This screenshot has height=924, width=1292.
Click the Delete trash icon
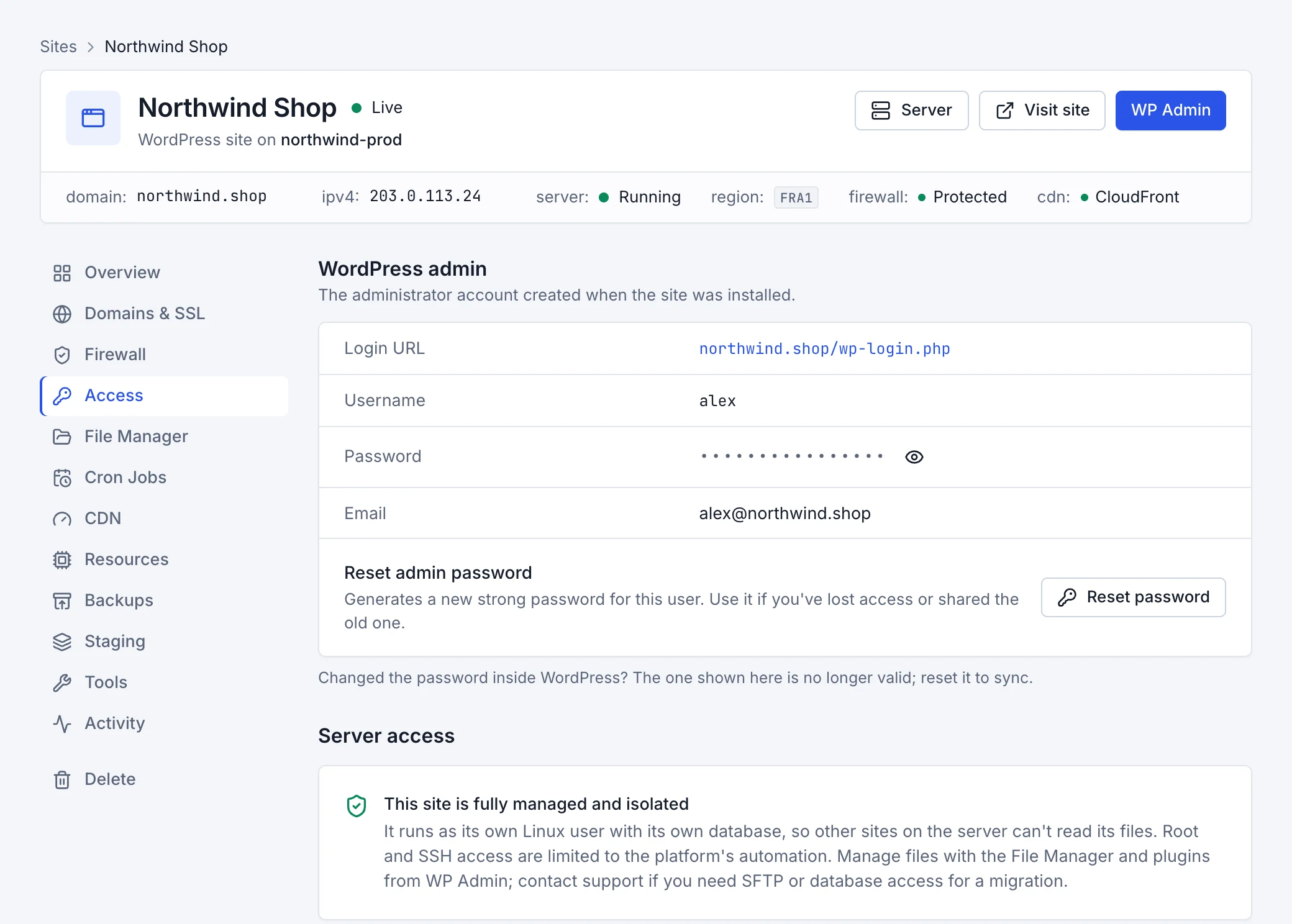(x=62, y=779)
